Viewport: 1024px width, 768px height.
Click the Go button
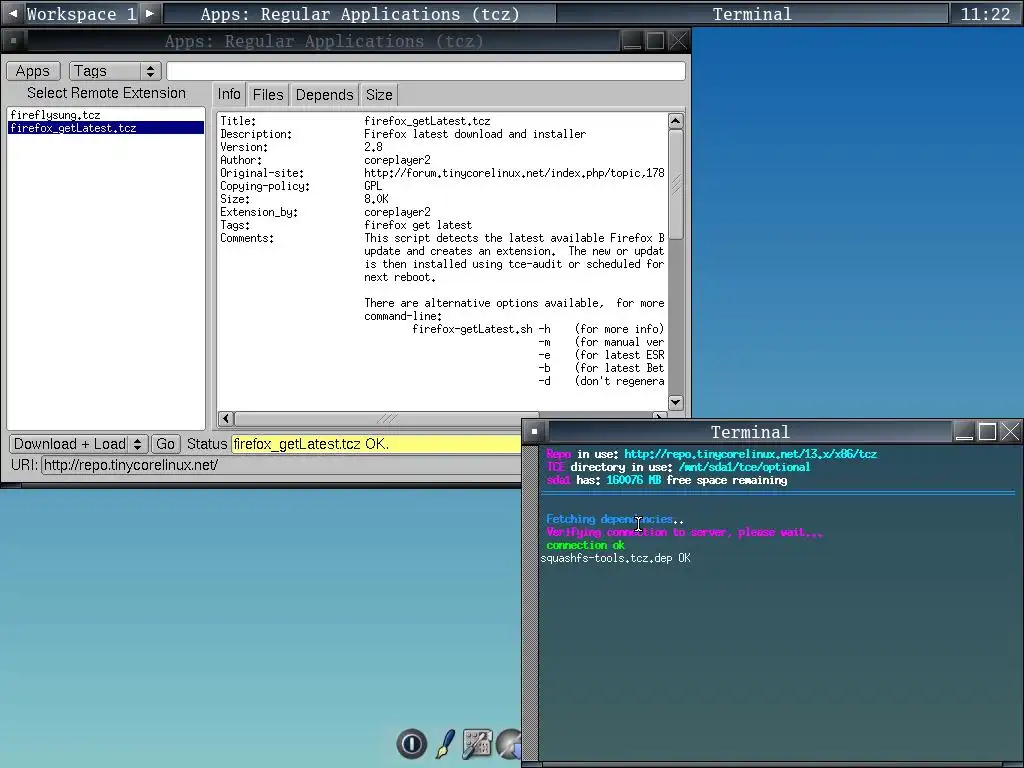pyautogui.click(x=165, y=444)
